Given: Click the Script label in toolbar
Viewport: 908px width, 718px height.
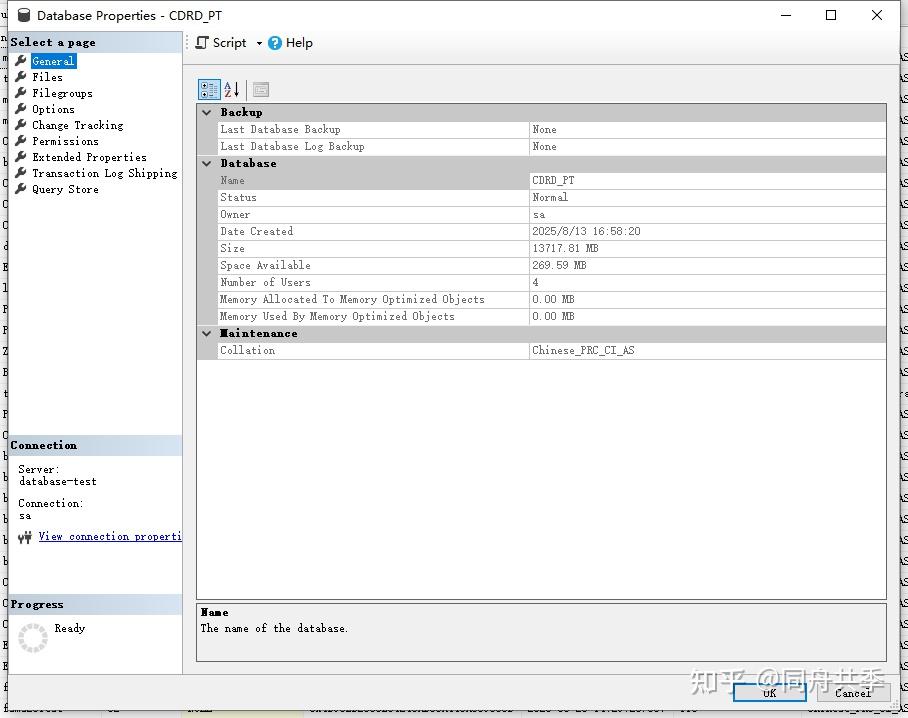Looking at the screenshot, I should click(x=229, y=43).
